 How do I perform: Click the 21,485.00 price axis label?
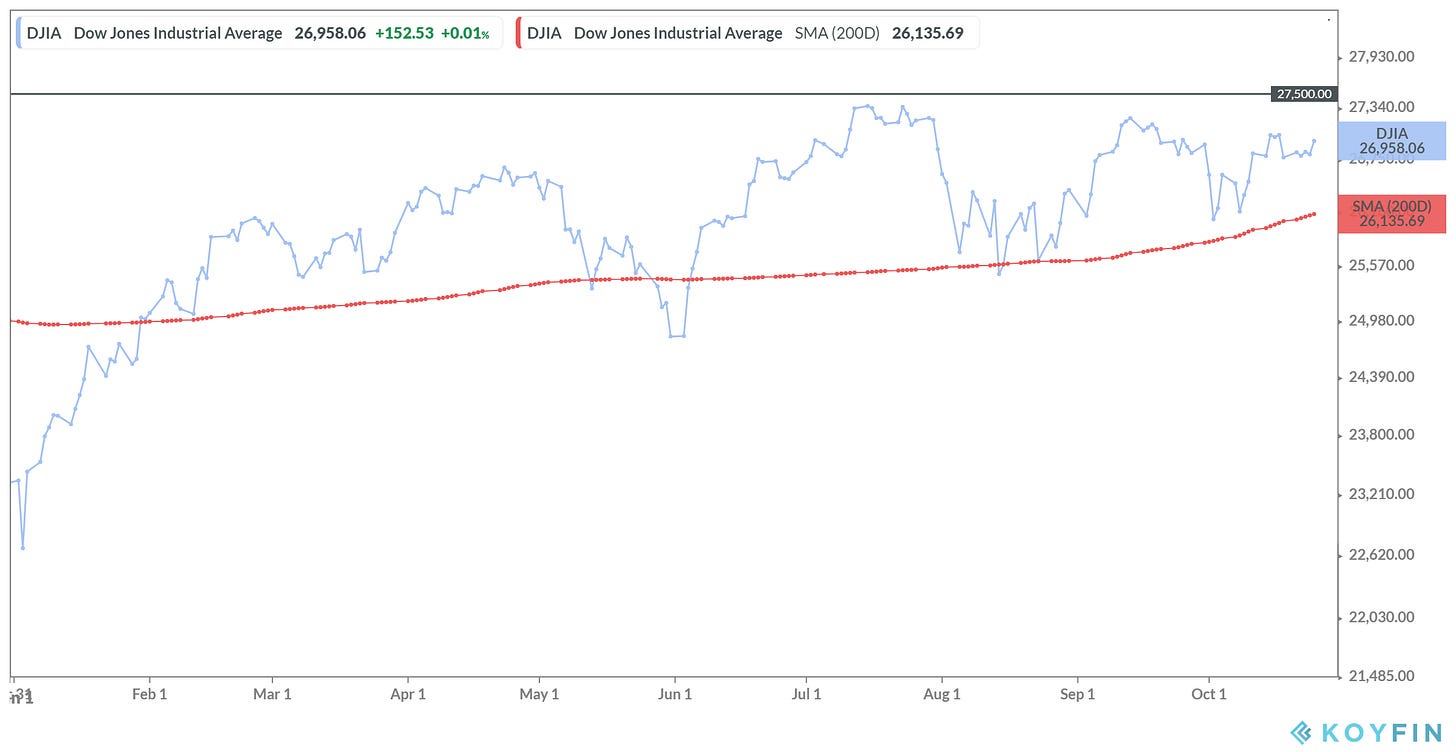click(1381, 677)
